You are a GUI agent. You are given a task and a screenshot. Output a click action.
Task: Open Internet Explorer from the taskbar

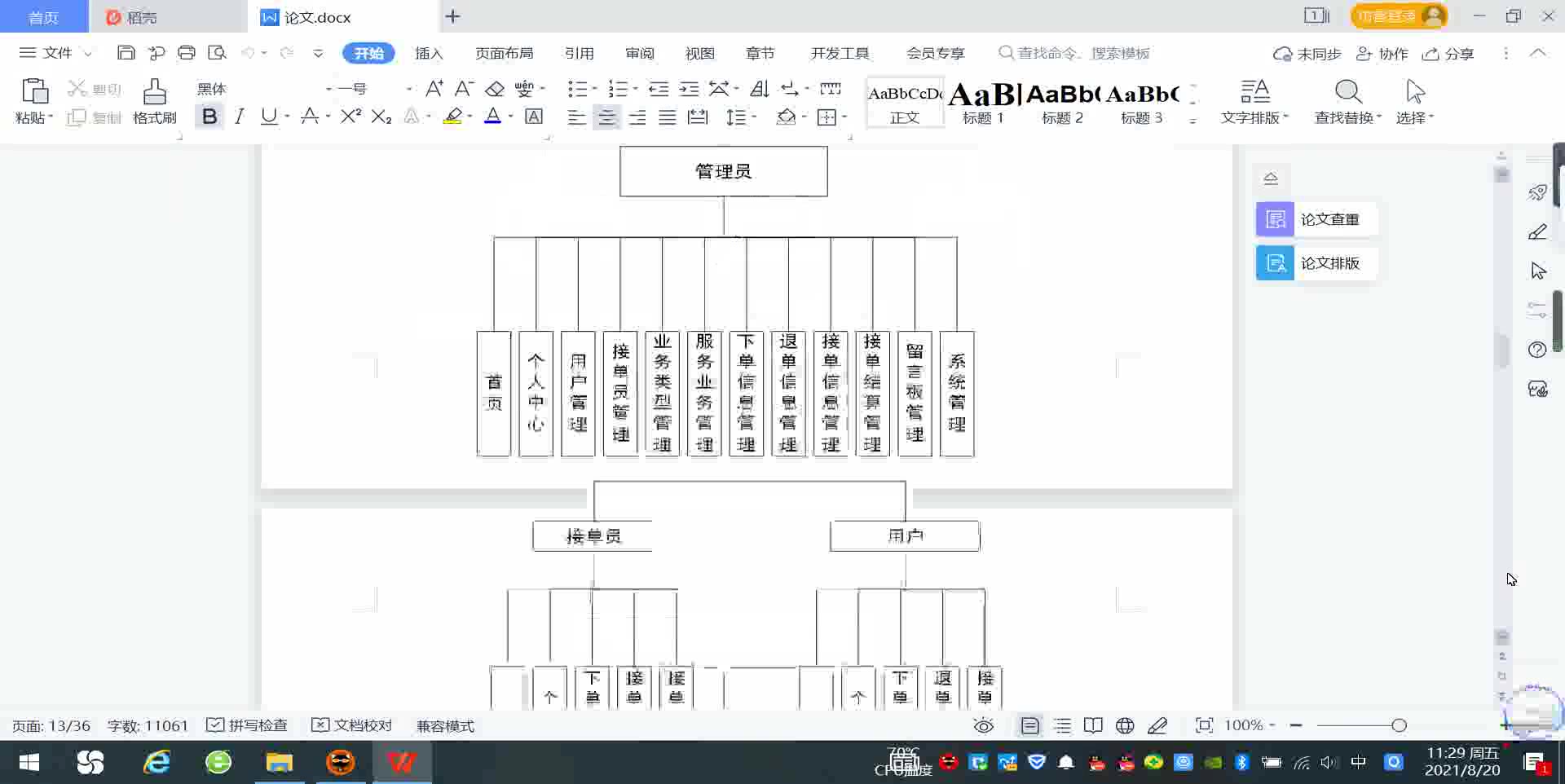[x=156, y=763]
